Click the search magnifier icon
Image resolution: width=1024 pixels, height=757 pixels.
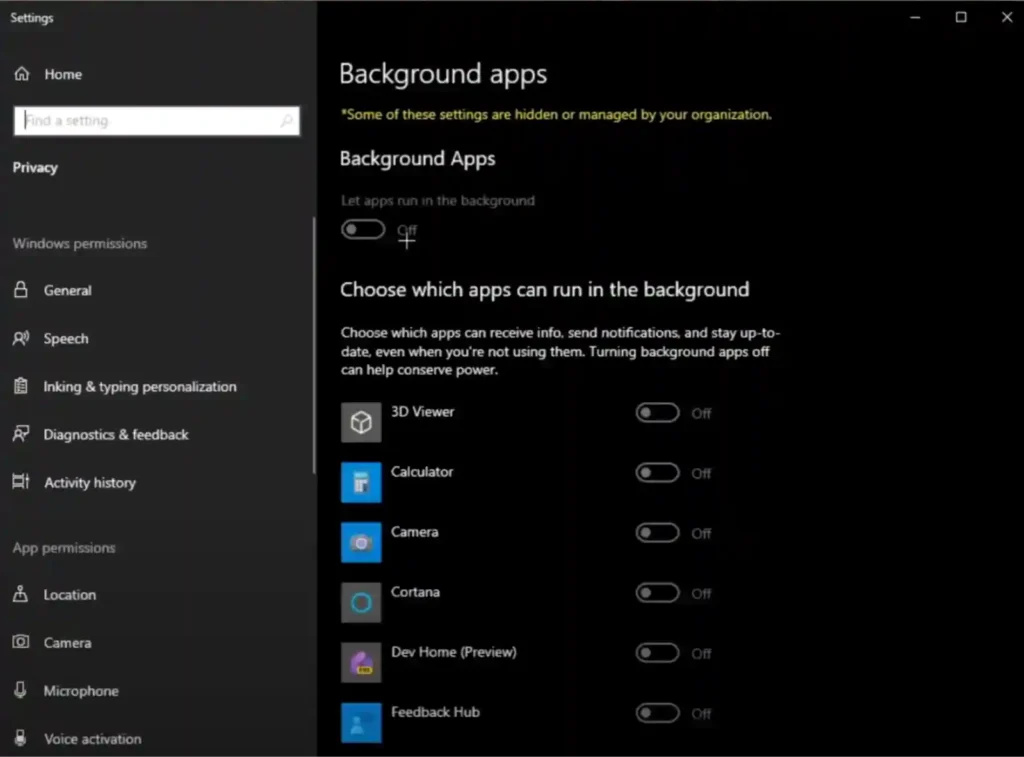tap(286, 121)
